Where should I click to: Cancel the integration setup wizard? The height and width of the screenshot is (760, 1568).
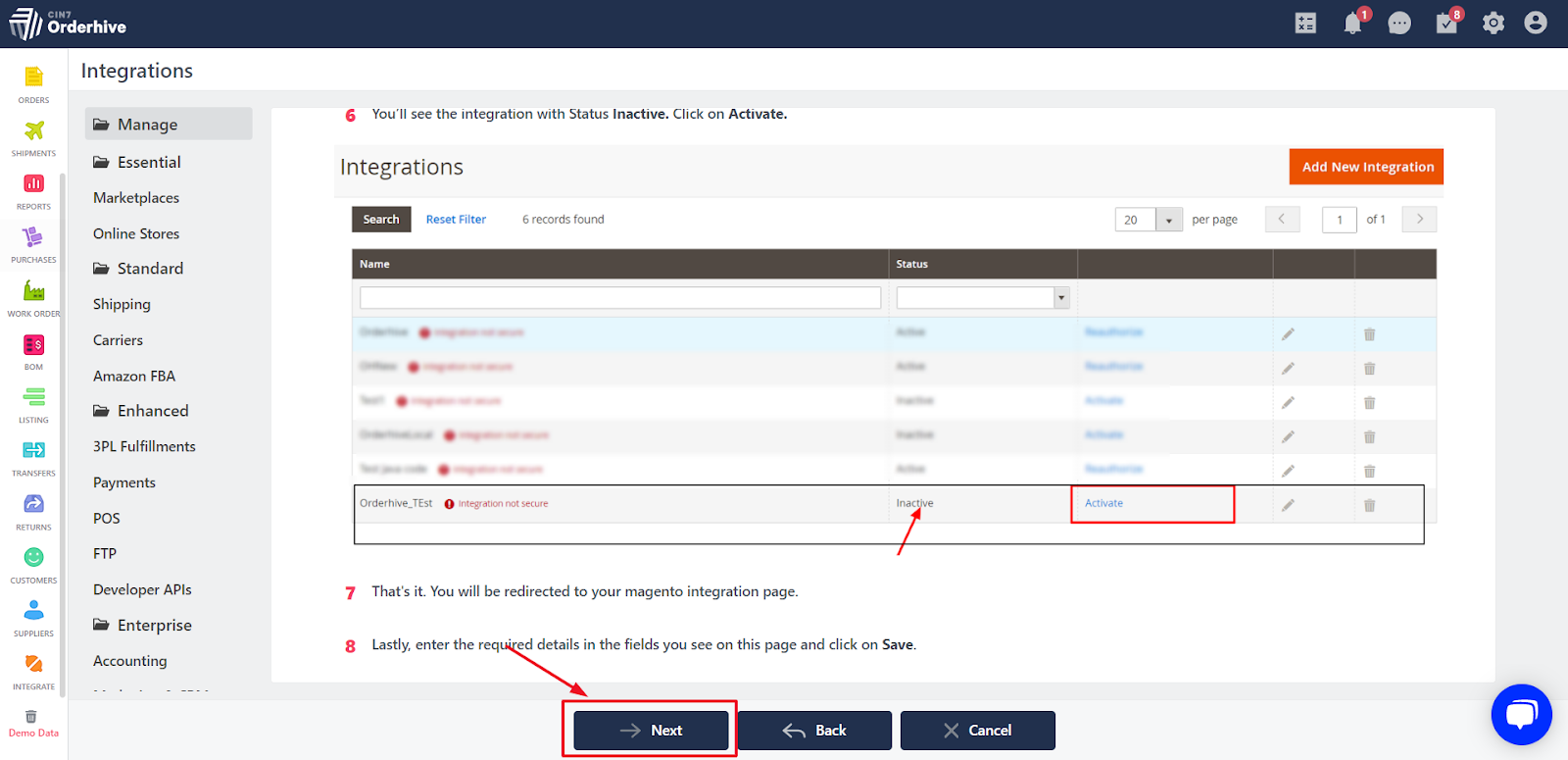(x=978, y=731)
